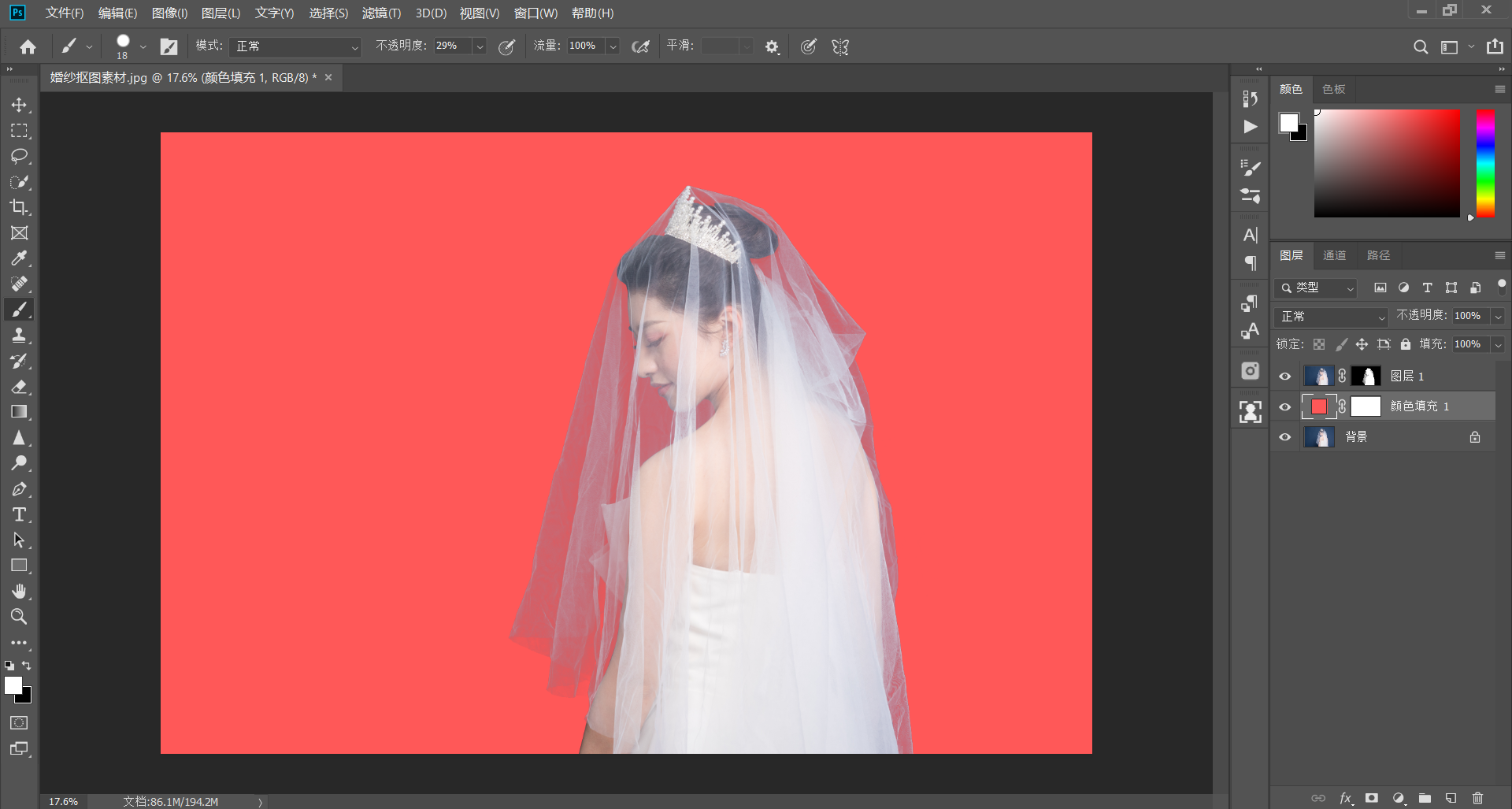Select the Eyedropper tool
Viewport: 1512px width, 809px height.
pos(19,258)
